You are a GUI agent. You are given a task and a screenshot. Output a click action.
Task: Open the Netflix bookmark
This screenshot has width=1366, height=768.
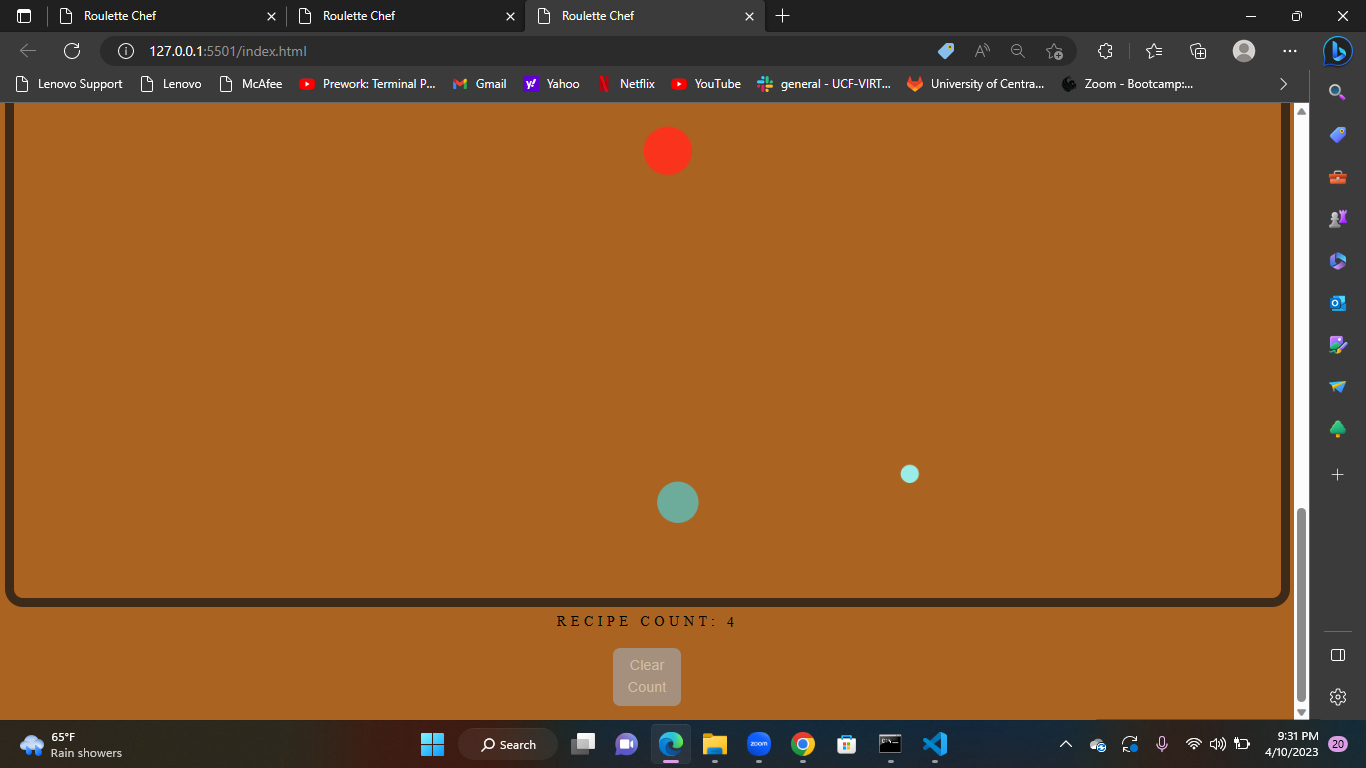coord(627,84)
